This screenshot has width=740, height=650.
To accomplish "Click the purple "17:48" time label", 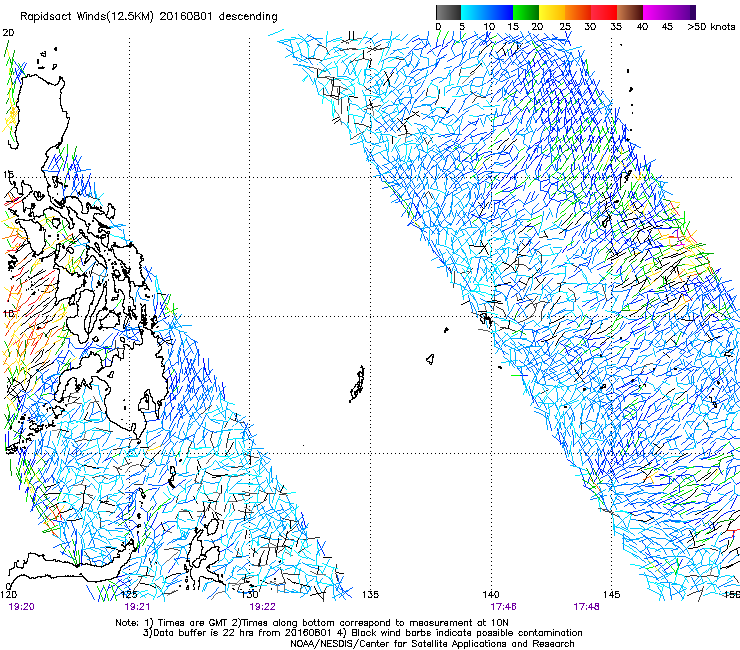I will click(586, 607).
